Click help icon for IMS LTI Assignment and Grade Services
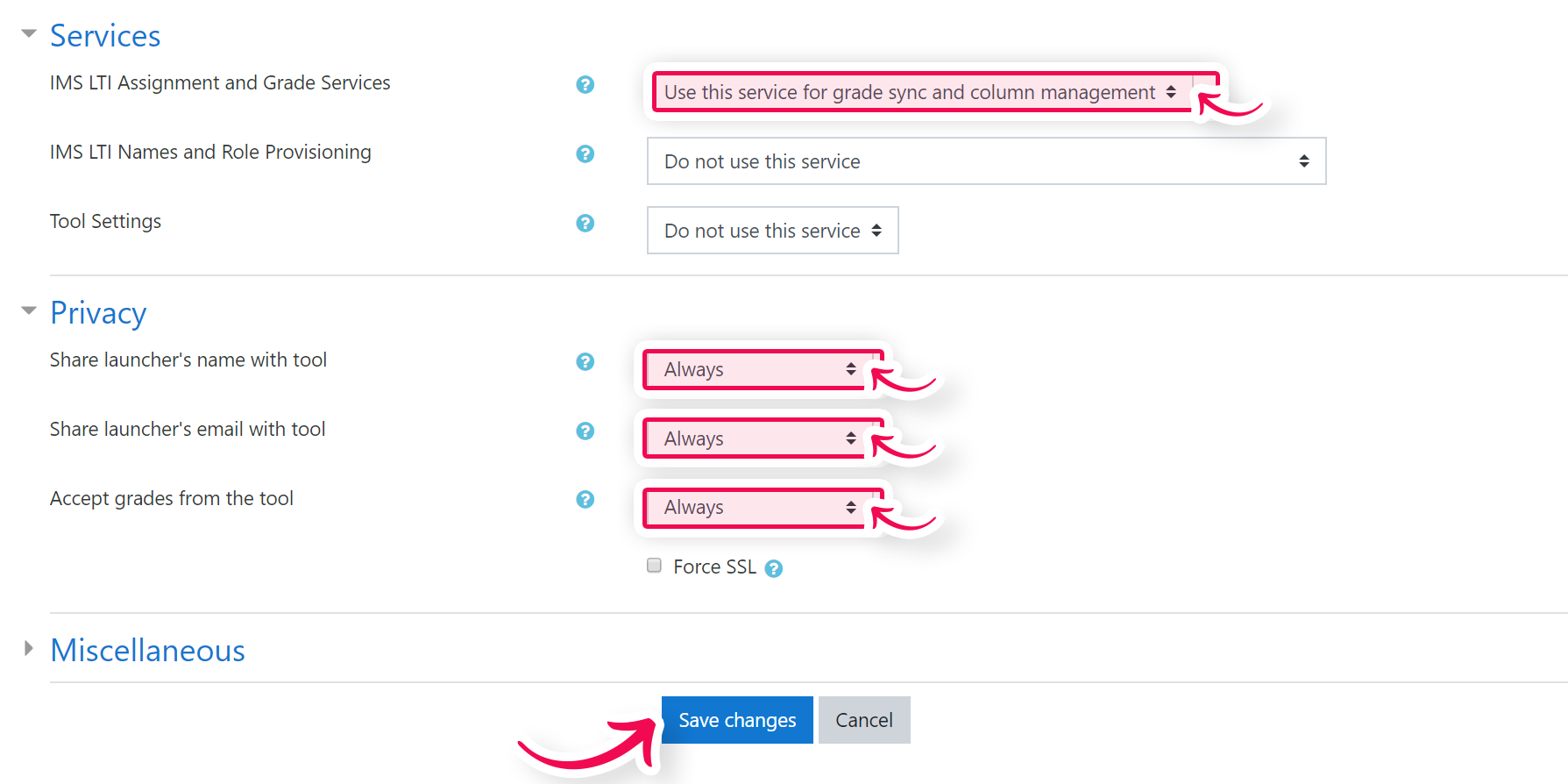The height and width of the screenshot is (784, 1568). pos(585,84)
